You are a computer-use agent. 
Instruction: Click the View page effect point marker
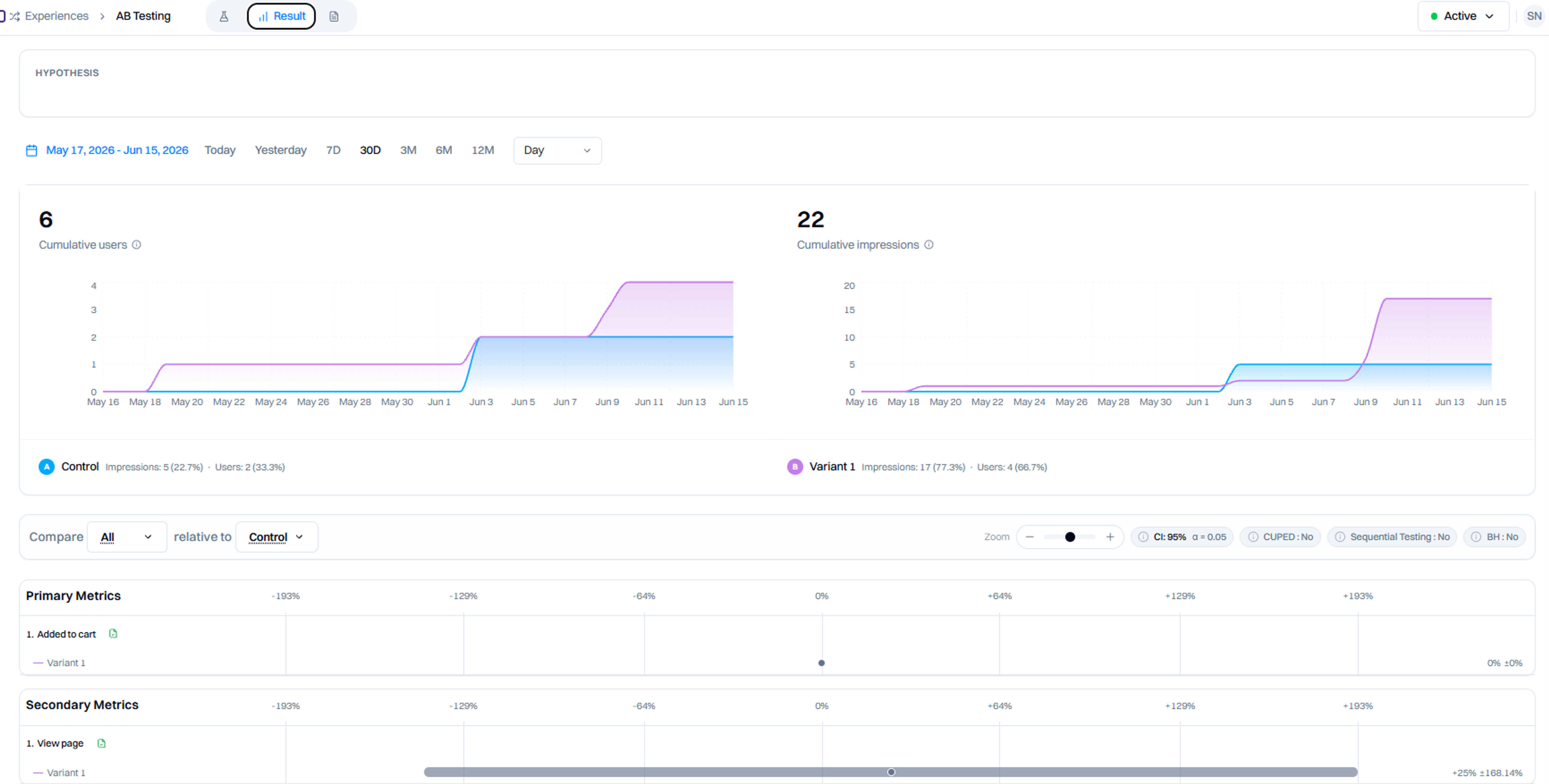pyautogui.click(x=891, y=773)
